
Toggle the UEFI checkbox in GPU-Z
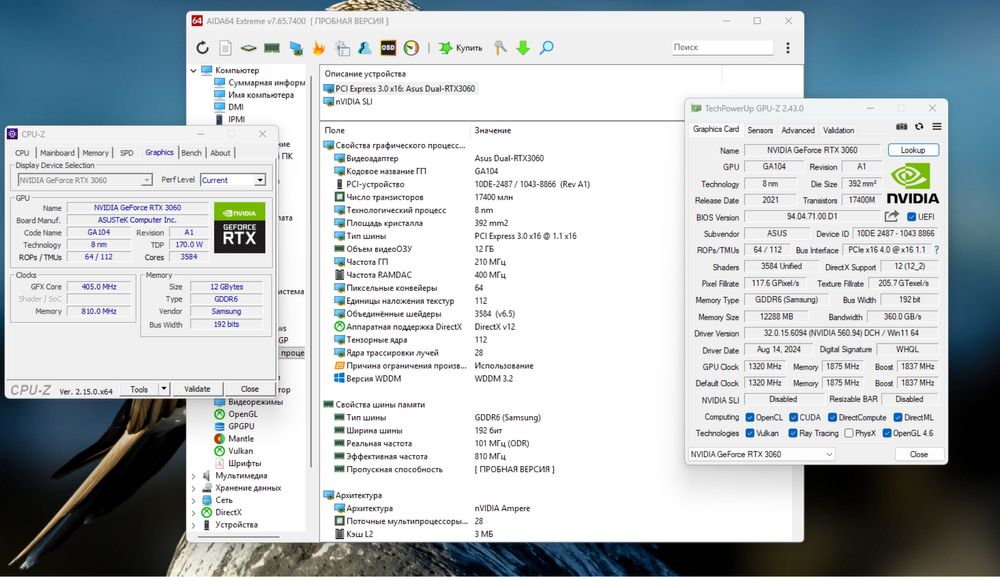[x=911, y=217]
